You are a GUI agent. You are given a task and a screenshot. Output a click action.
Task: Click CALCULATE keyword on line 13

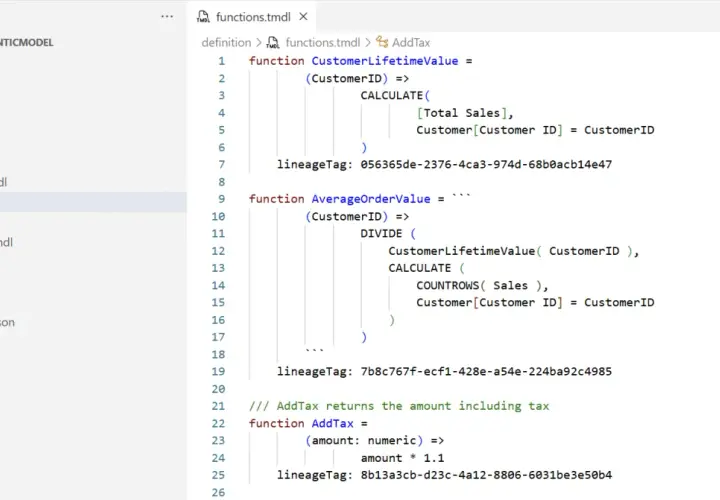(420, 268)
